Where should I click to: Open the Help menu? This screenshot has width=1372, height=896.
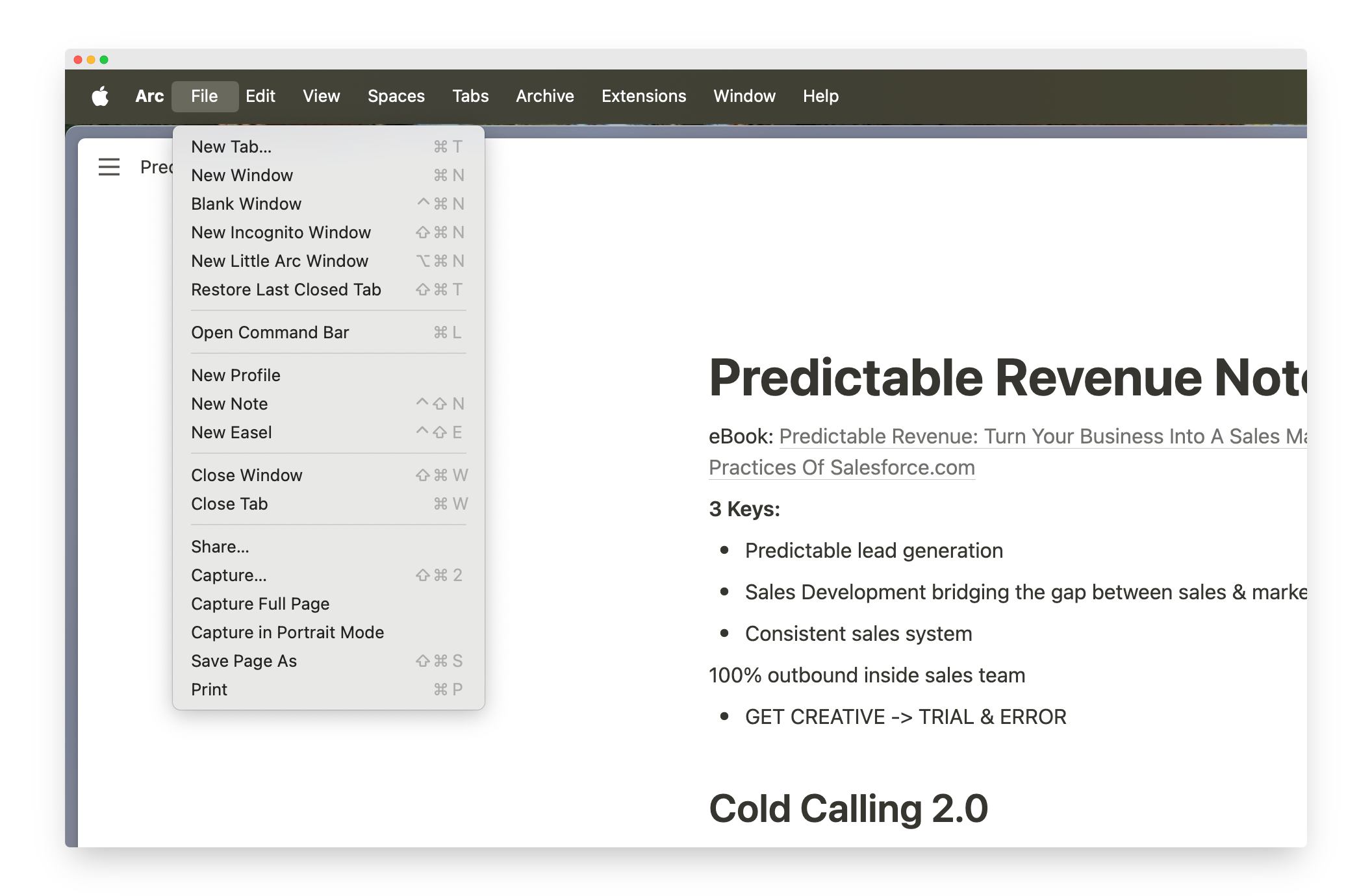(820, 96)
